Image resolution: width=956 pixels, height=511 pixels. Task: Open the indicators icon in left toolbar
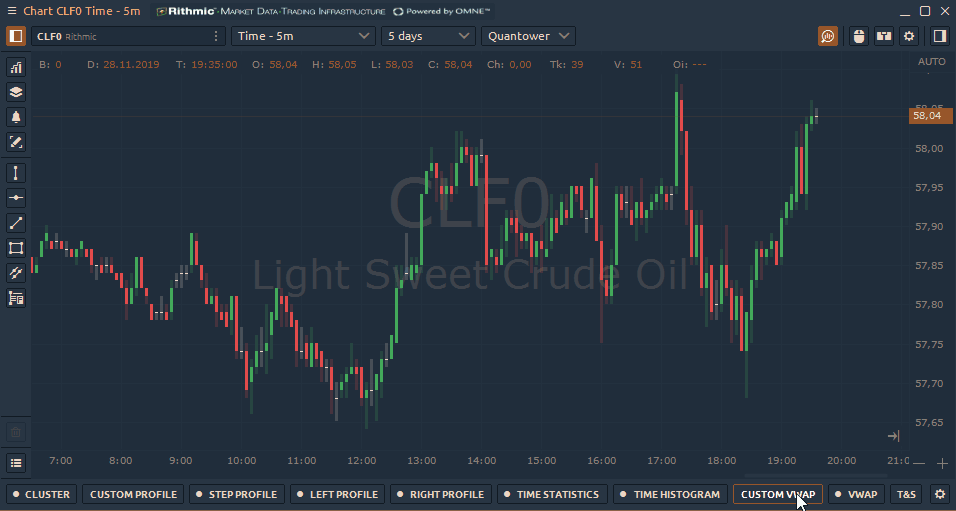(16, 68)
